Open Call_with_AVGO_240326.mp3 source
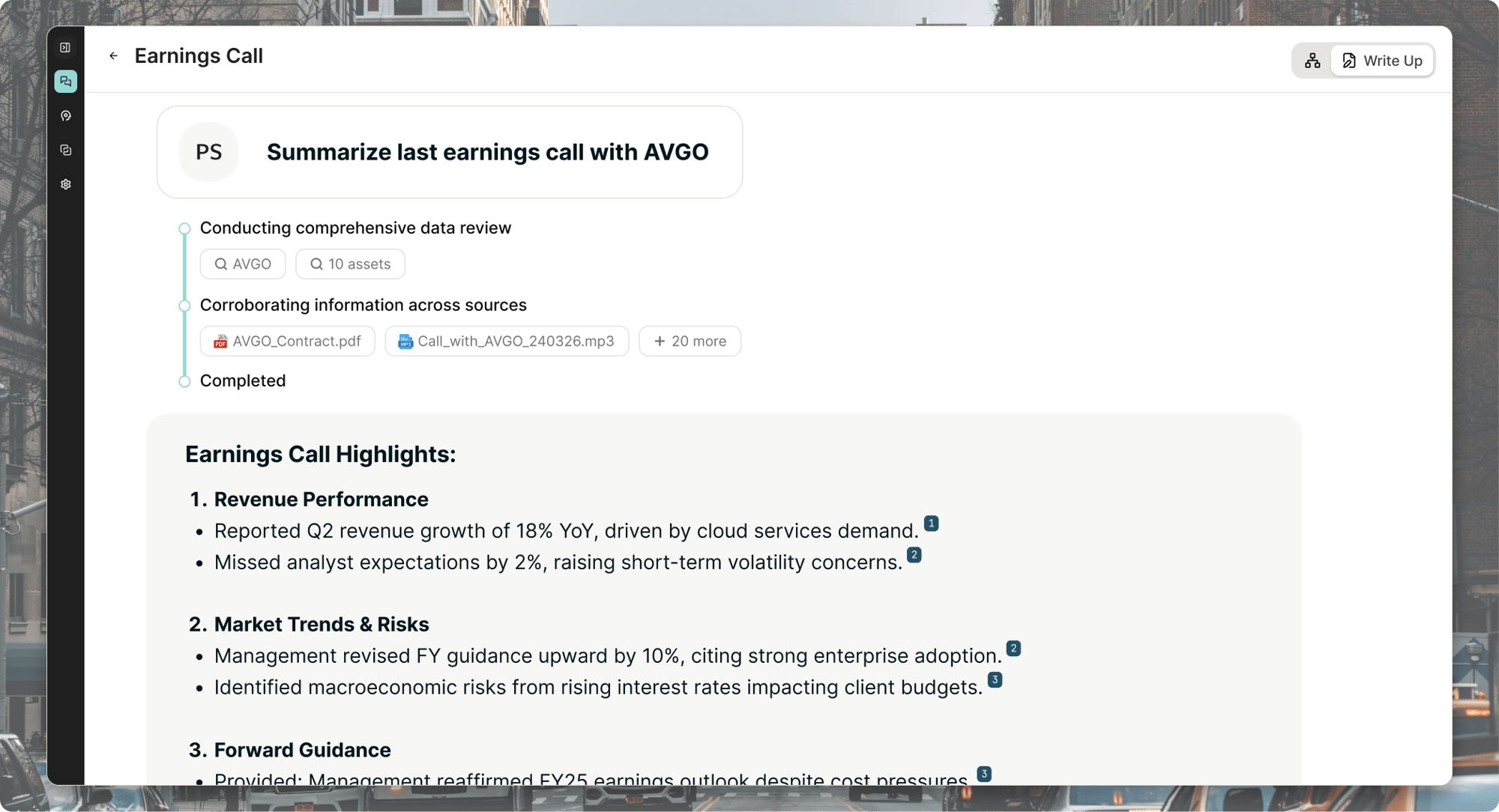This screenshot has height=812, width=1499. point(507,341)
